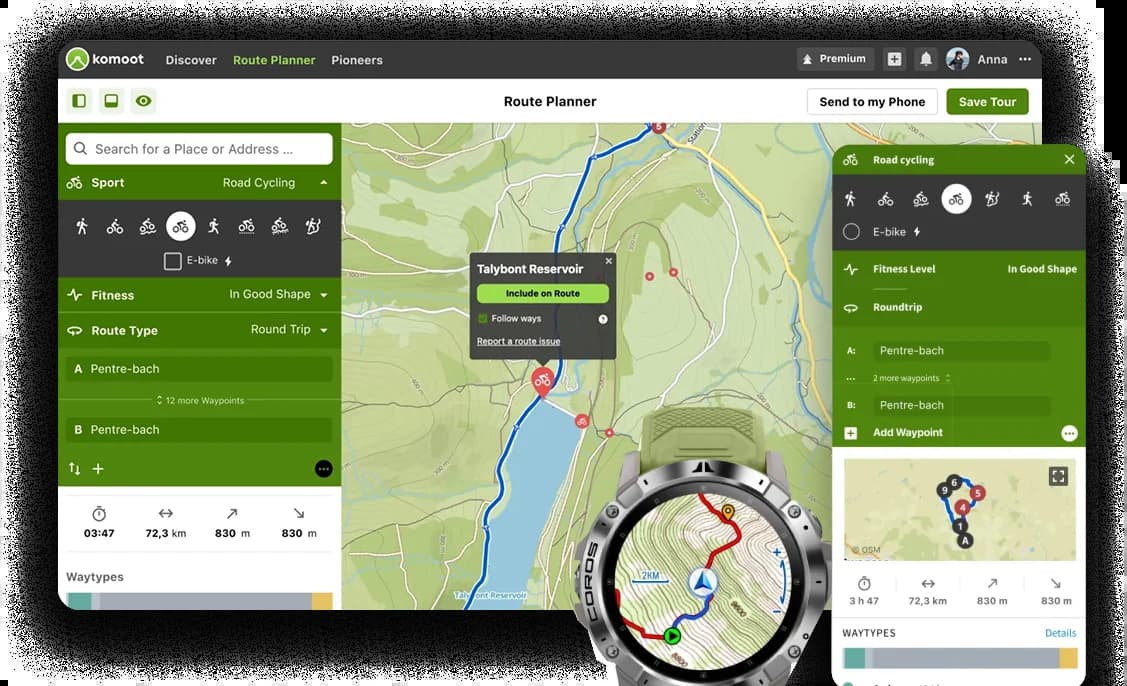The image size is (1127, 686).
Task: Click Send to my Phone
Action: [x=872, y=101]
